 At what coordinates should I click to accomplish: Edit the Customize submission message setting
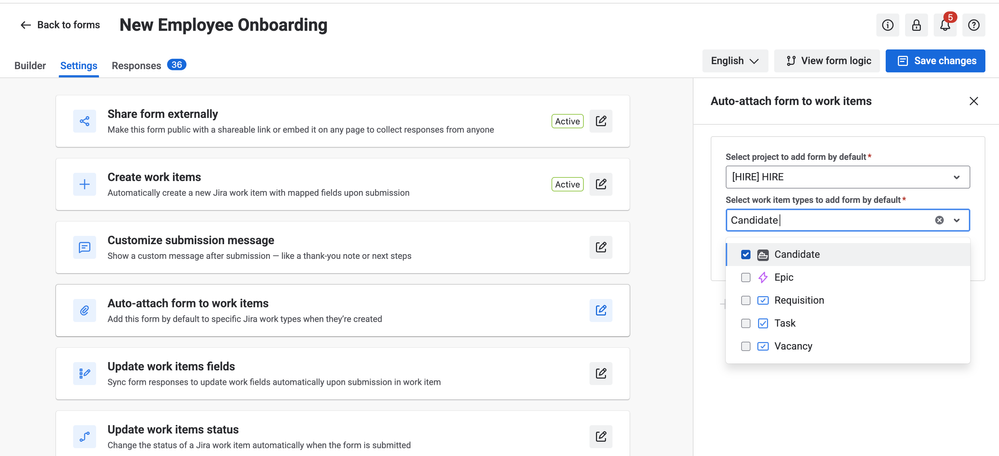point(601,247)
